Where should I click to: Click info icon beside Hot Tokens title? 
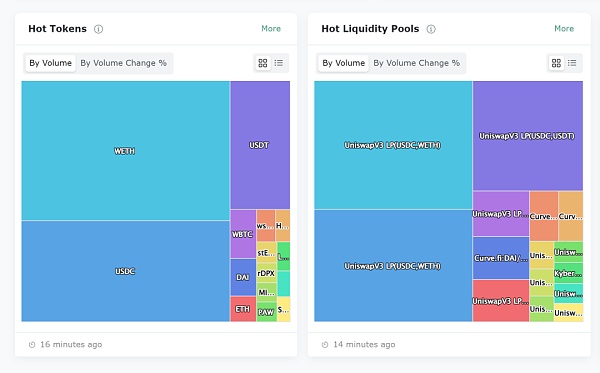pyautogui.click(x=98, y=29)
